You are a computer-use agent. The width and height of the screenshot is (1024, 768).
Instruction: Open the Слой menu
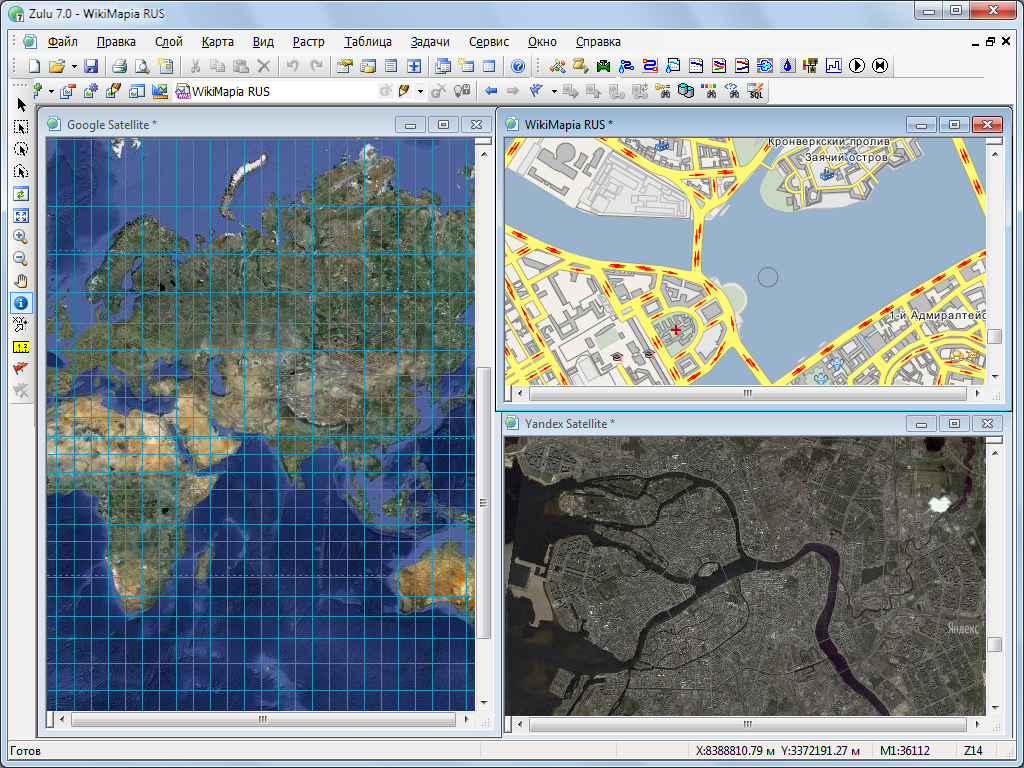pos(168,42)
